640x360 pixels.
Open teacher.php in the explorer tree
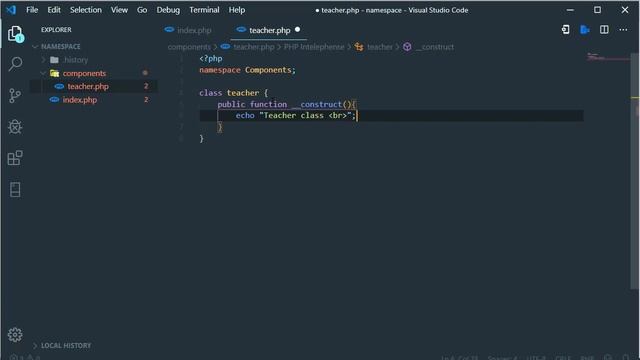[88, 87]
